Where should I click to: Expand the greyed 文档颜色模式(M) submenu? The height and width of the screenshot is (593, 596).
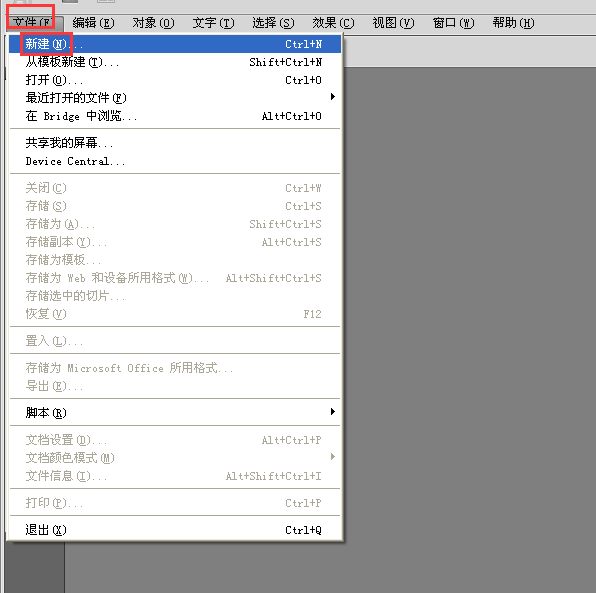pos(175,458)
